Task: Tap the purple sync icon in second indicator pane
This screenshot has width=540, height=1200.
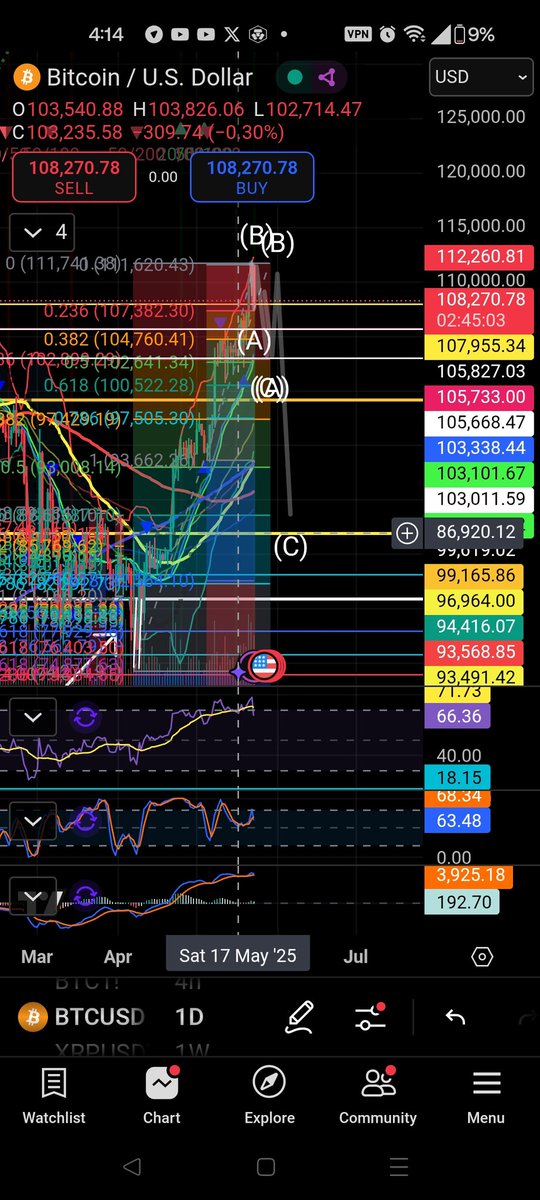Action: pyautogui.click(x=85, y=821)
